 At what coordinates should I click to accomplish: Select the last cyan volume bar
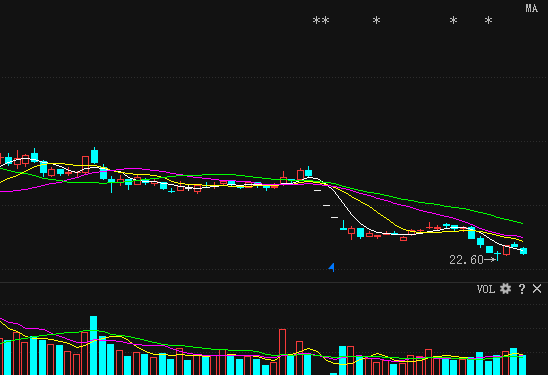(x=522, y=365)
